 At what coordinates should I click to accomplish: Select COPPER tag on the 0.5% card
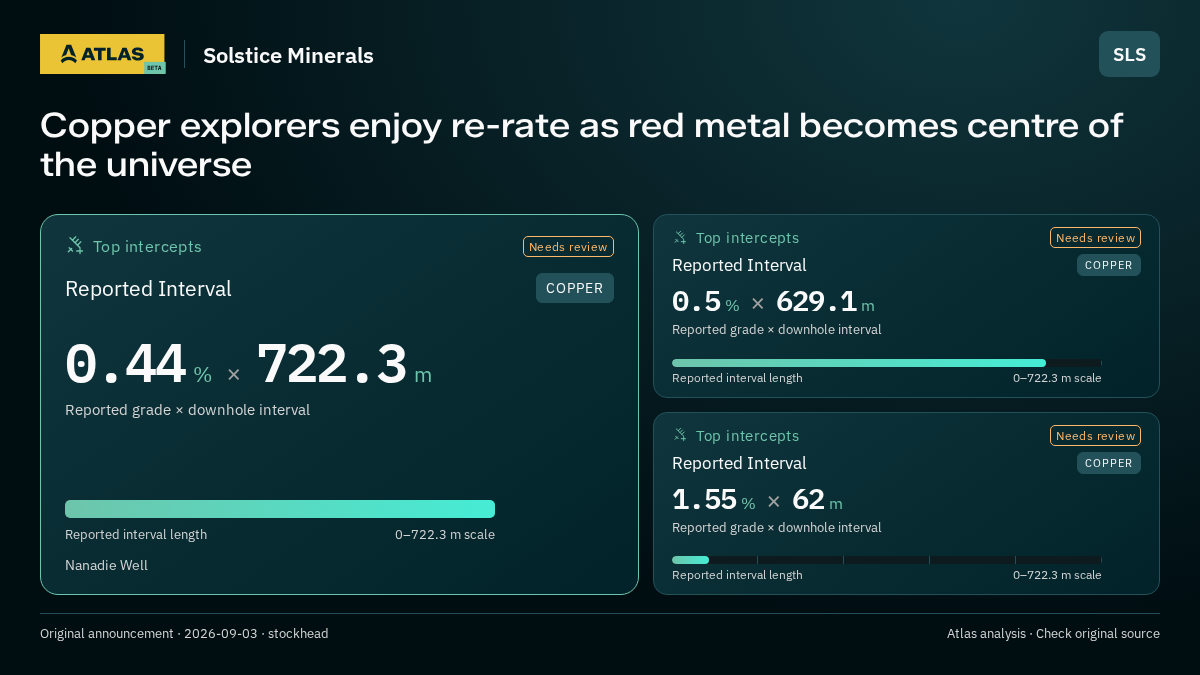coord(1109,265)
